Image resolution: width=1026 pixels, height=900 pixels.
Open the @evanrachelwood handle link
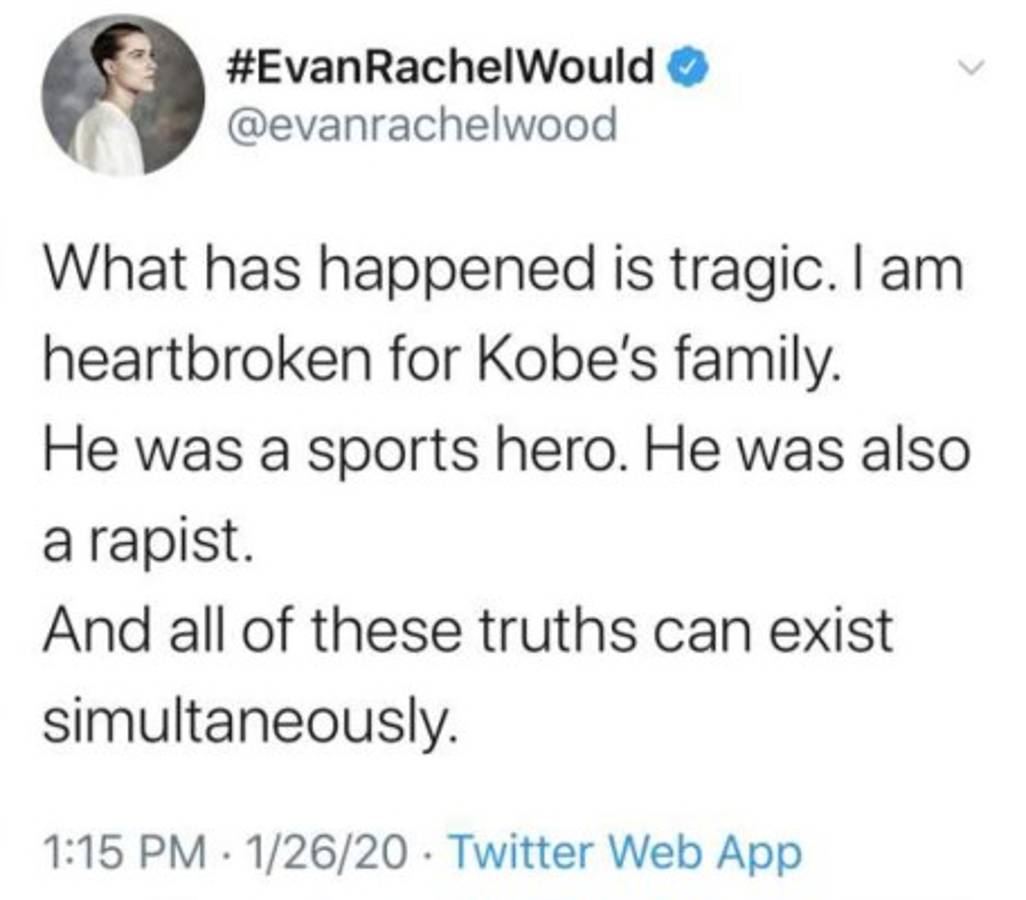click(x=424, y=125)
